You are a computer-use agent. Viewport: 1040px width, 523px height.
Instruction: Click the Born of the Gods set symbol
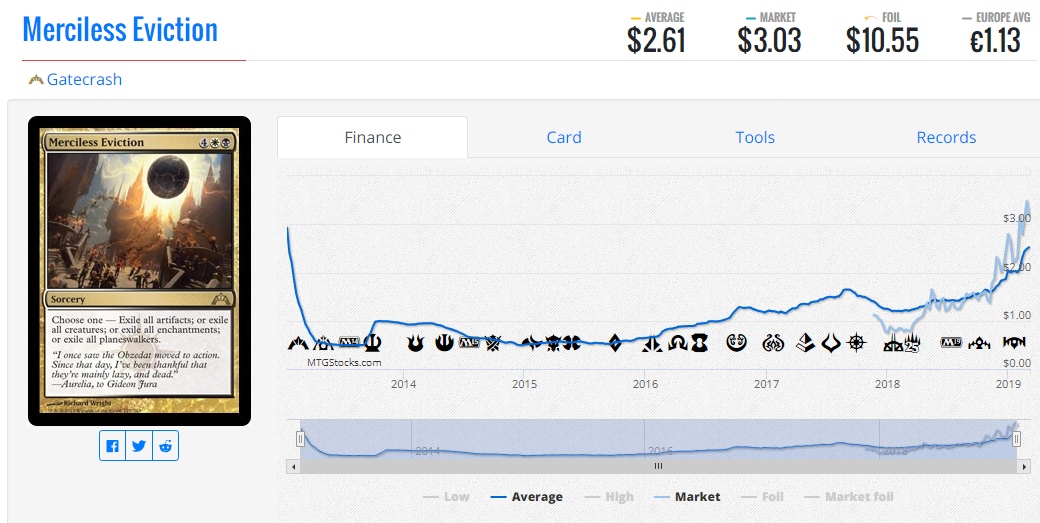(x=415, y=343)
